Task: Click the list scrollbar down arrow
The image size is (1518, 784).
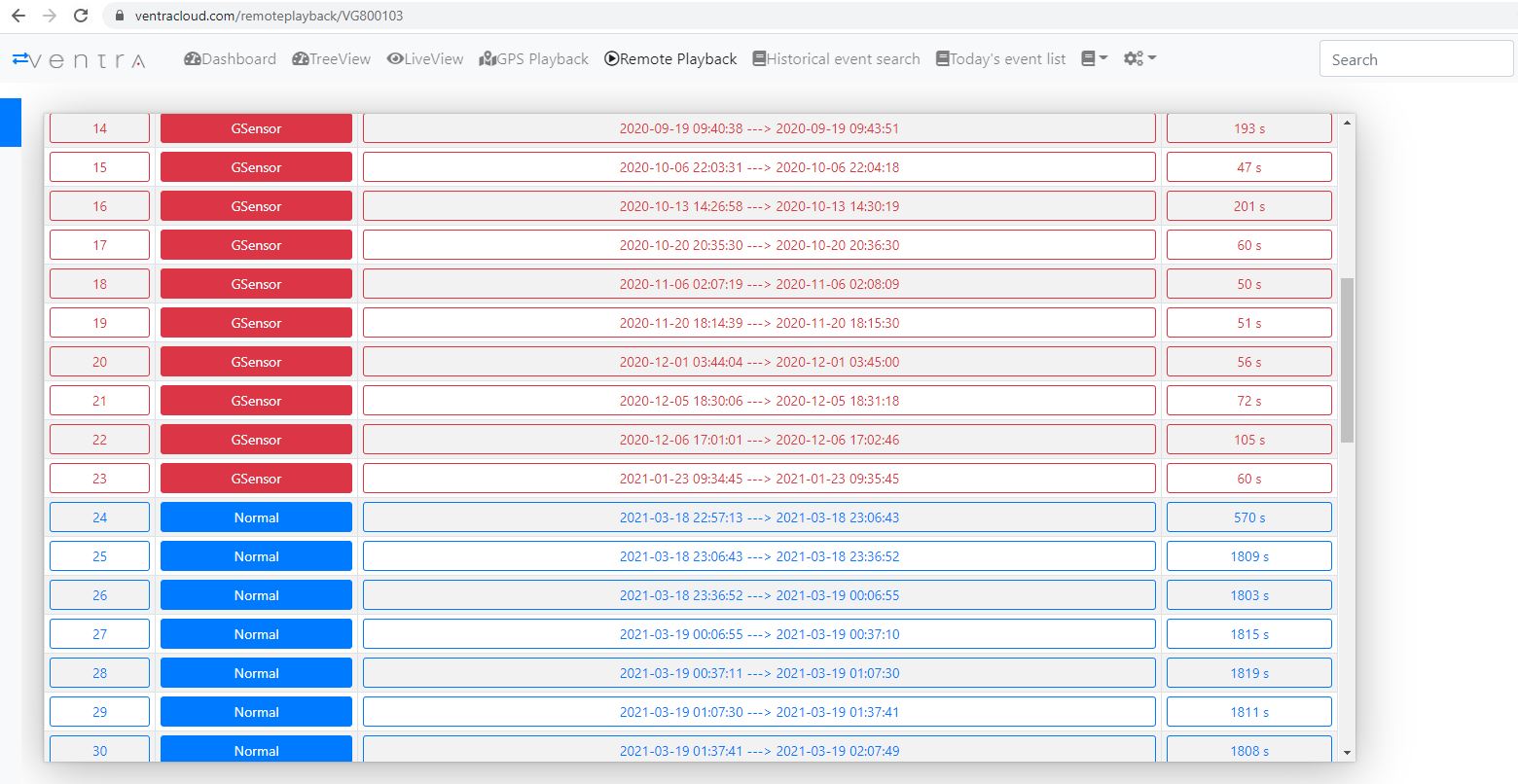Action: (1347, 752)
